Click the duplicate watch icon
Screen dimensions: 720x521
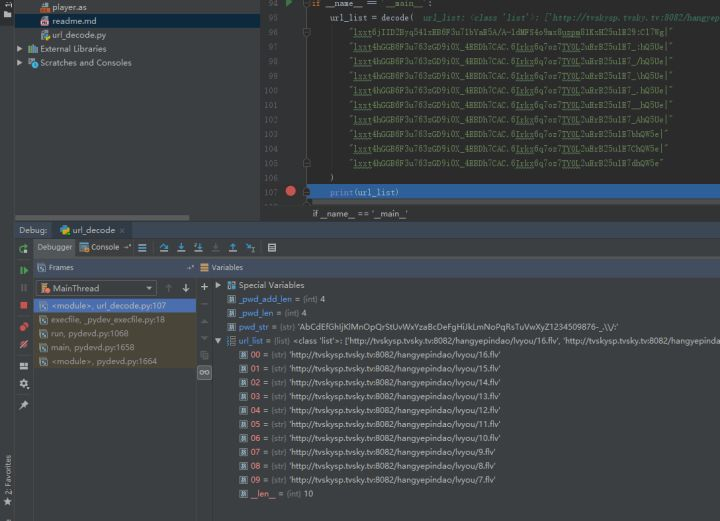click(x=204, y=355)
